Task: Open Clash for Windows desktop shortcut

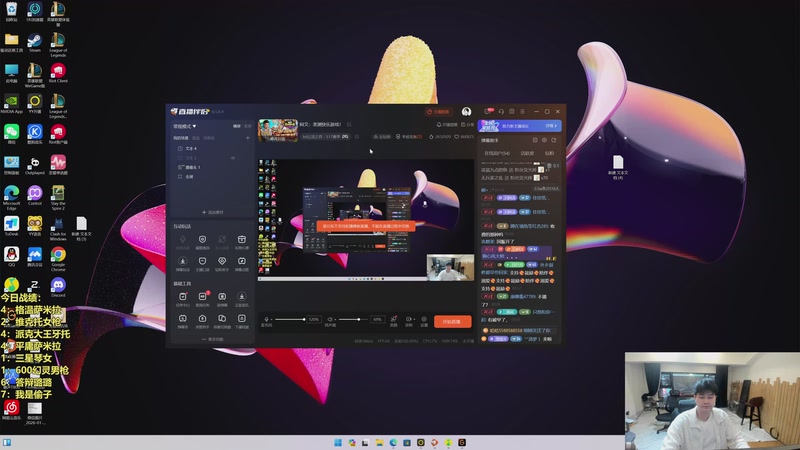Action: (x=58, y=229)
